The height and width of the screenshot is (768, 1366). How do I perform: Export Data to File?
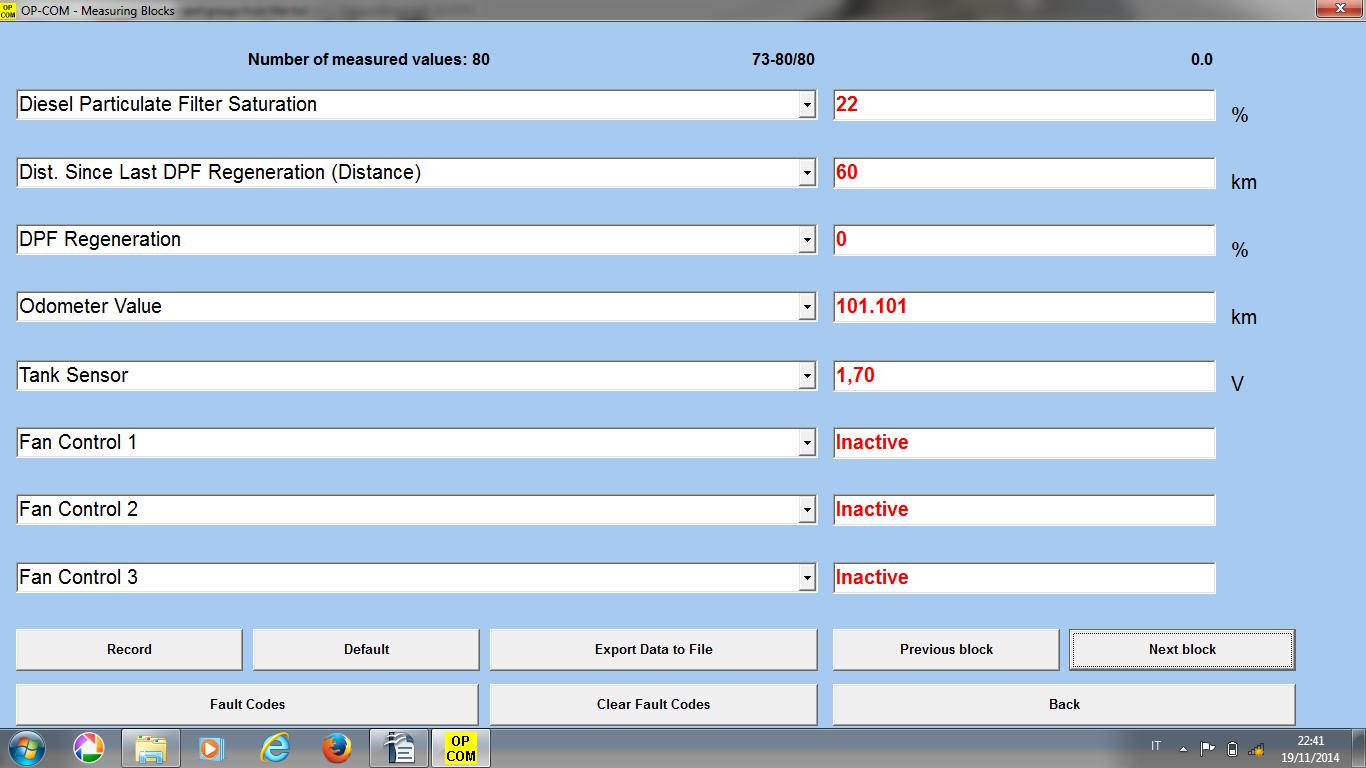(x=653, y=649)
